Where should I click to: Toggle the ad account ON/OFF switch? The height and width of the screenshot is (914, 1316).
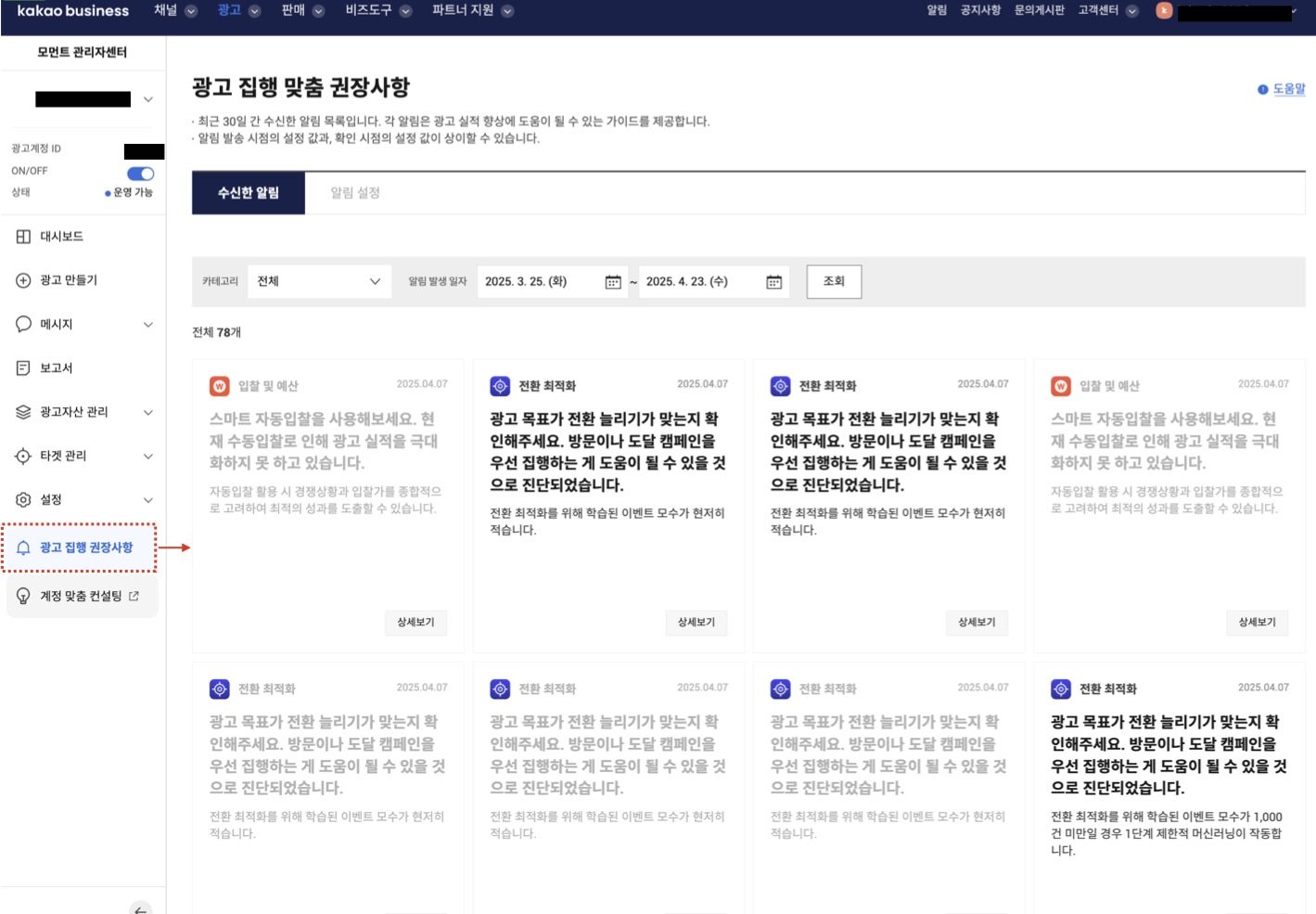coord(140,174)
